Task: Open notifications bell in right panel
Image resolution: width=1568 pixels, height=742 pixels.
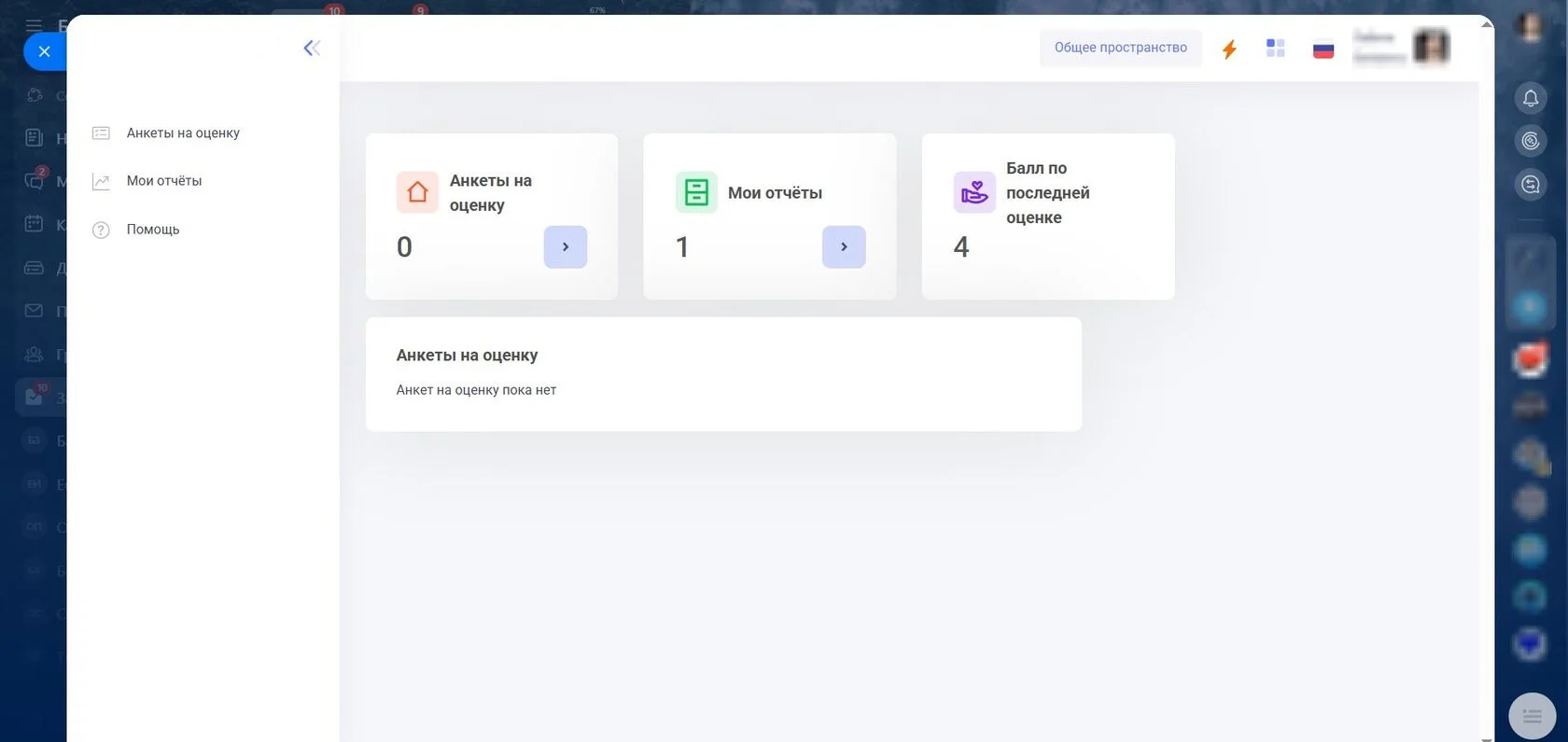Action: pyautogui.click(x=1531, y=98)
